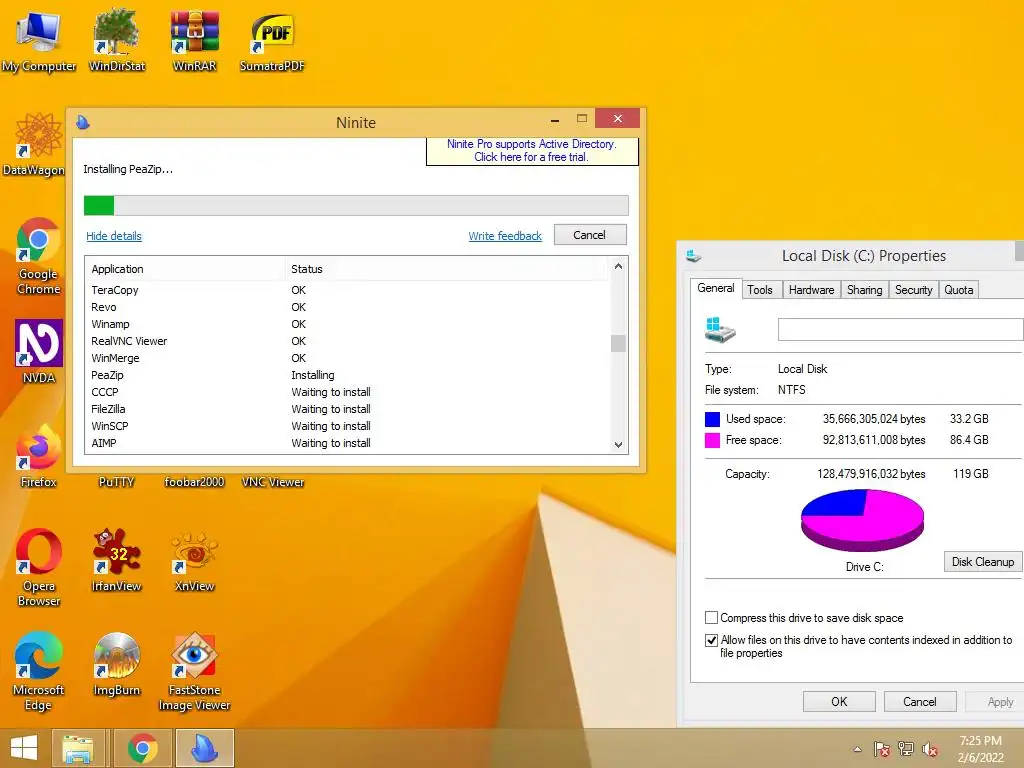The height and width of the screenshot is (768, 1024).
Task: Click the Ninite taskbar button
Action: [x=204, y=748]
